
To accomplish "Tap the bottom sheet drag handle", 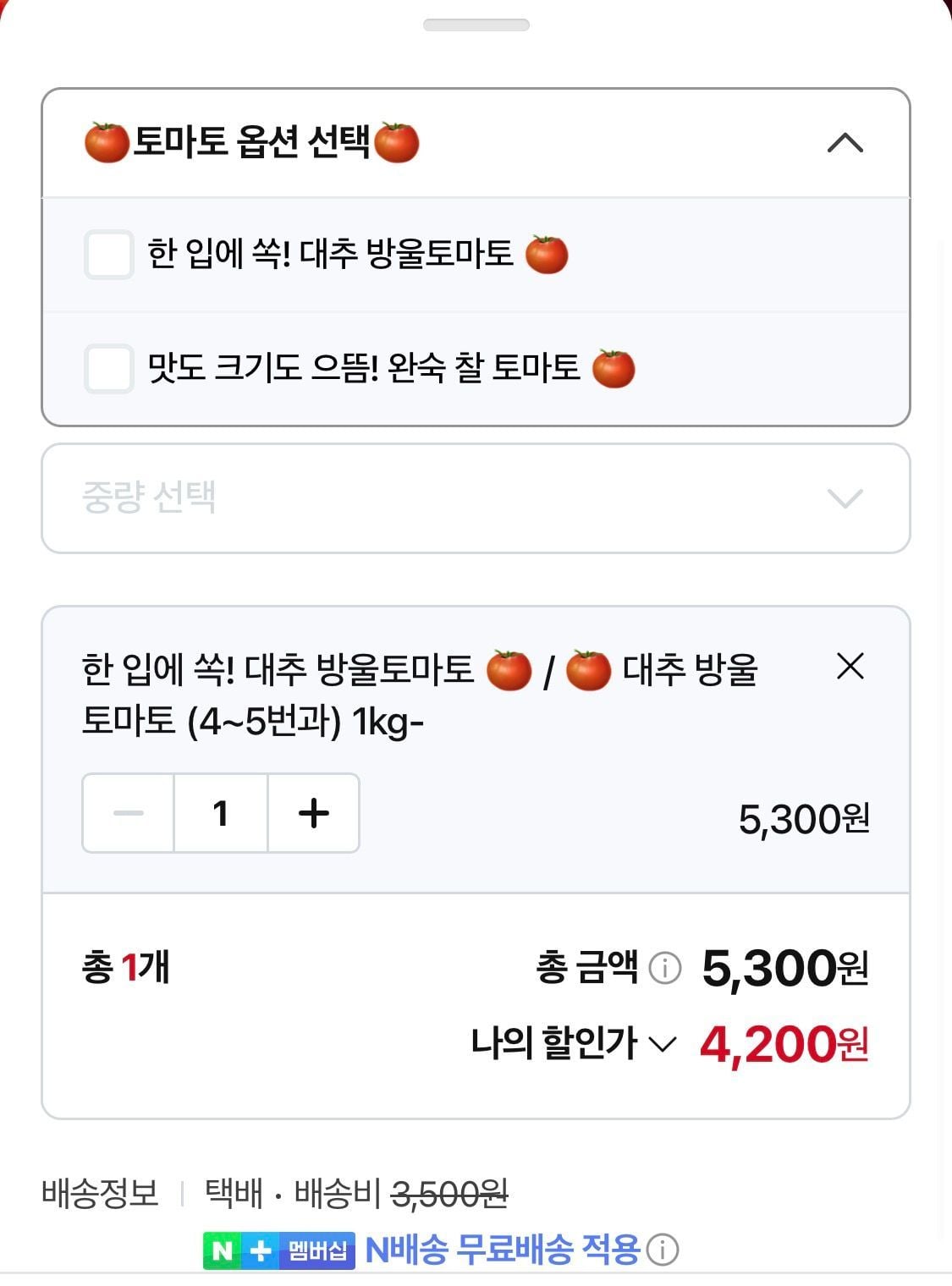I will 476,25.
